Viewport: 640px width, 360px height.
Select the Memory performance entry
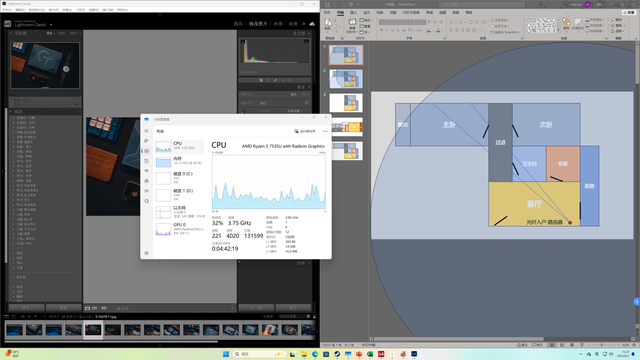[180, 161]
